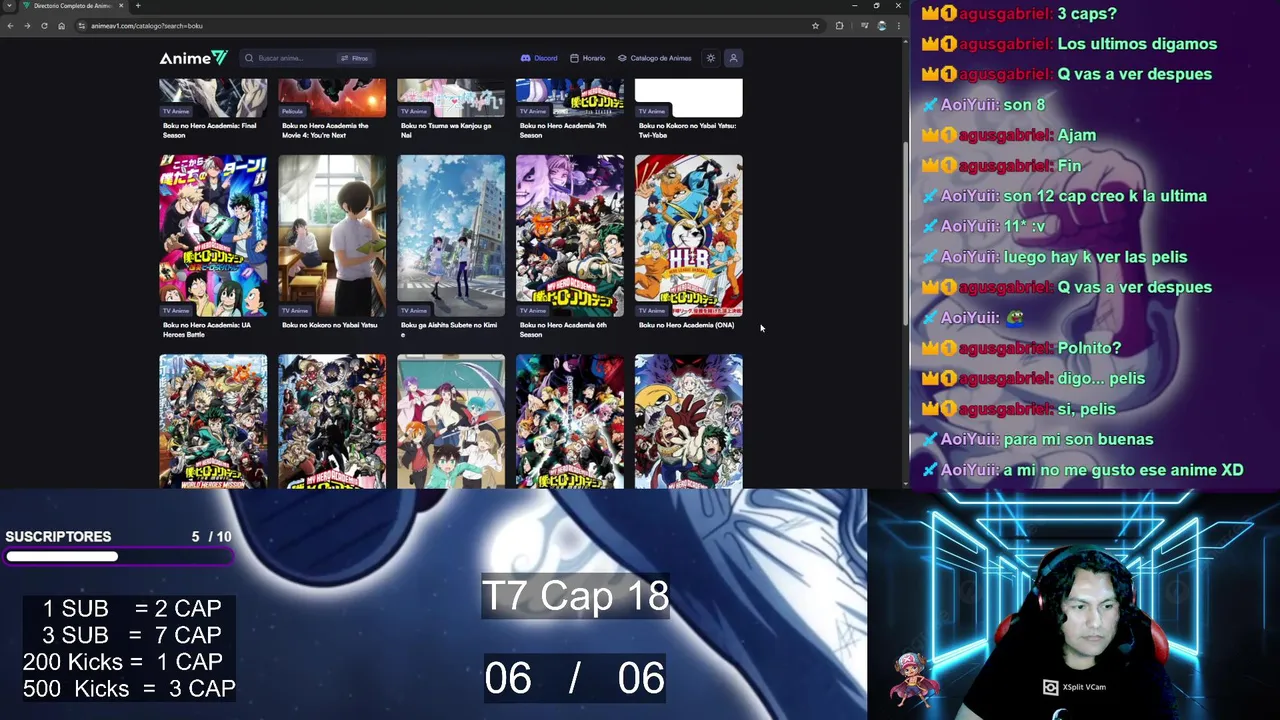1280x720 pixels.
Task: Click the browser forward arrow
Action: coord(27,26)
